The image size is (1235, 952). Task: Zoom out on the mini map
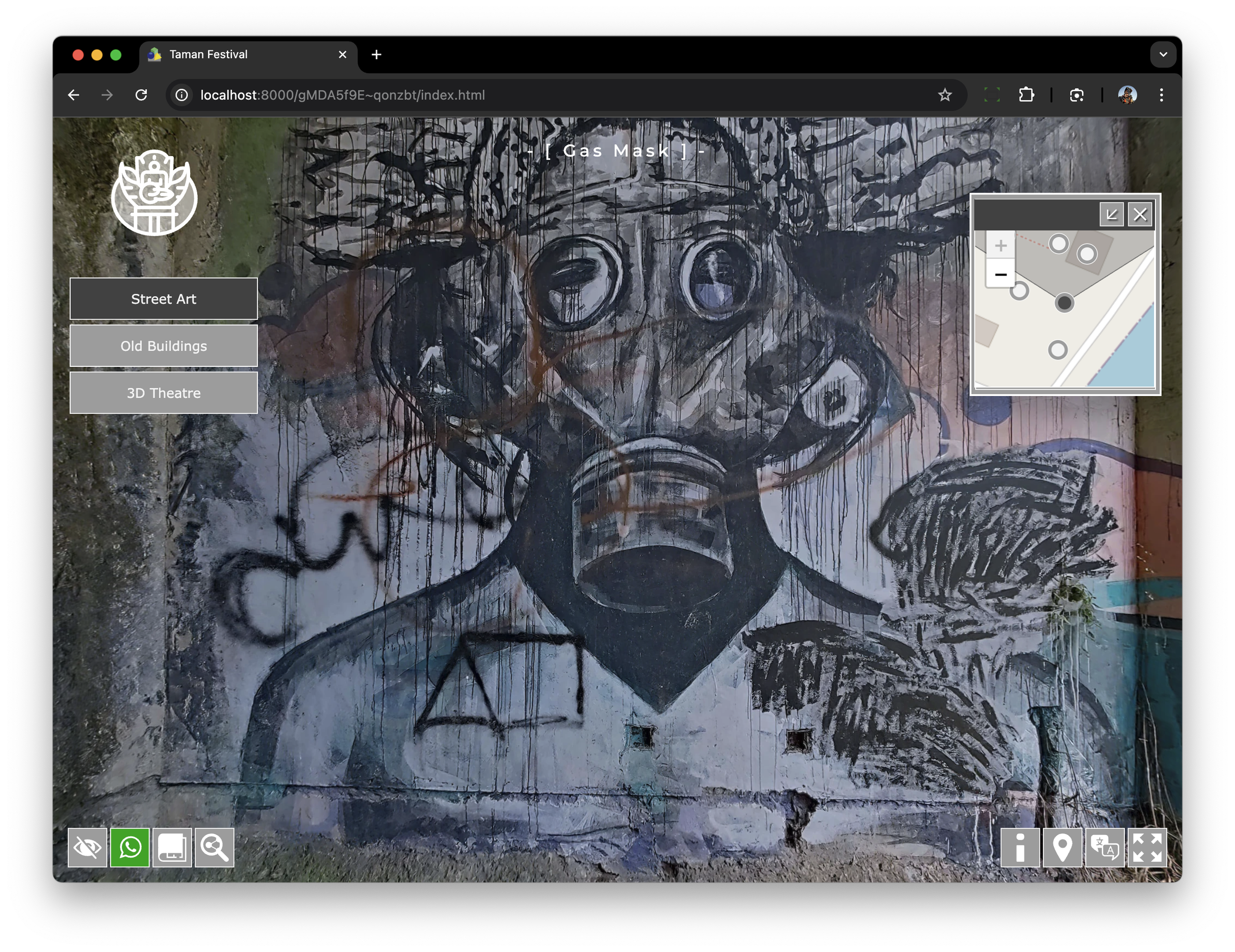click(1000, 274)
